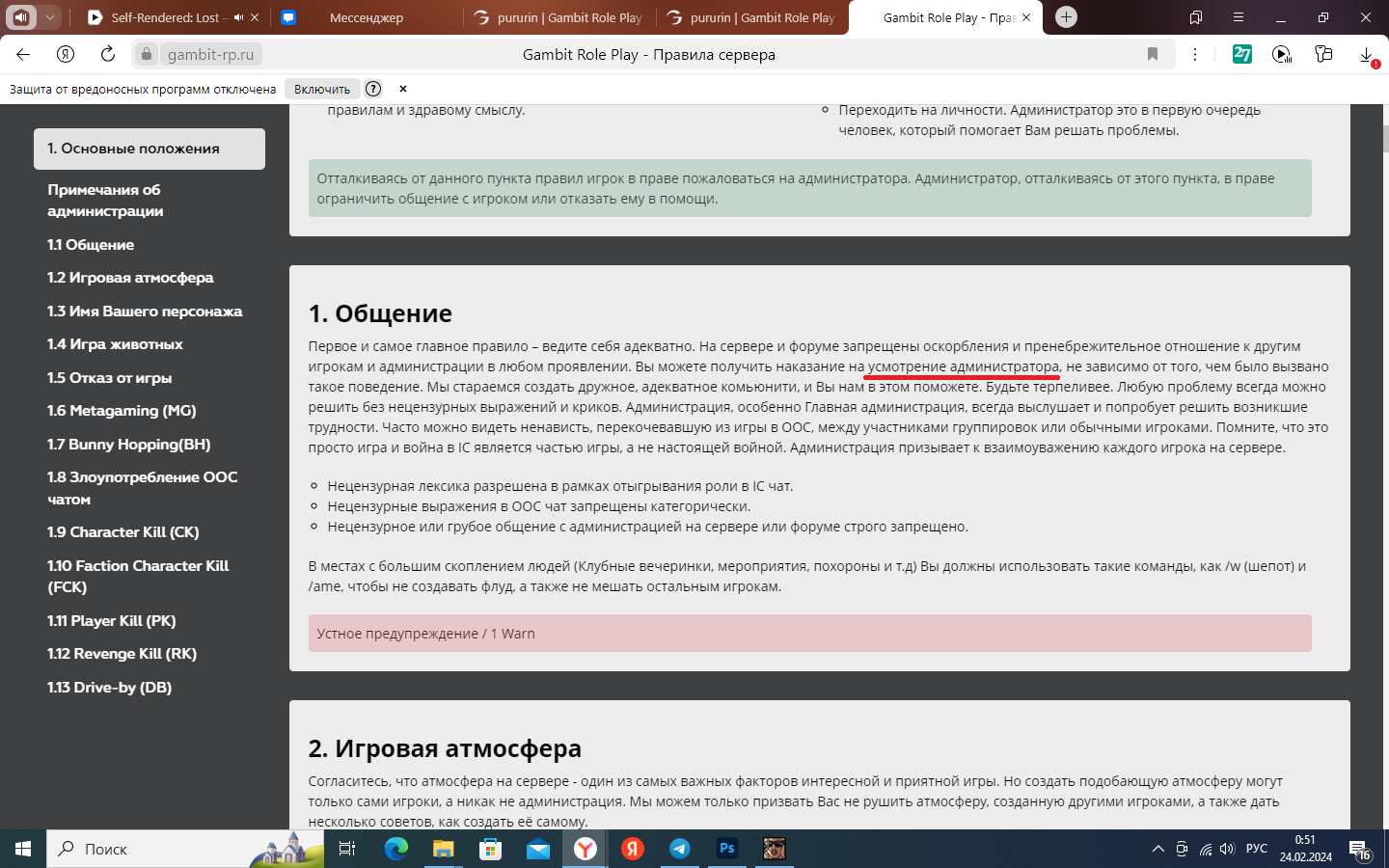Toggle sound with the top-left speaker button
The width and height of the screenshot is (1389, 868).
(21, 17)
